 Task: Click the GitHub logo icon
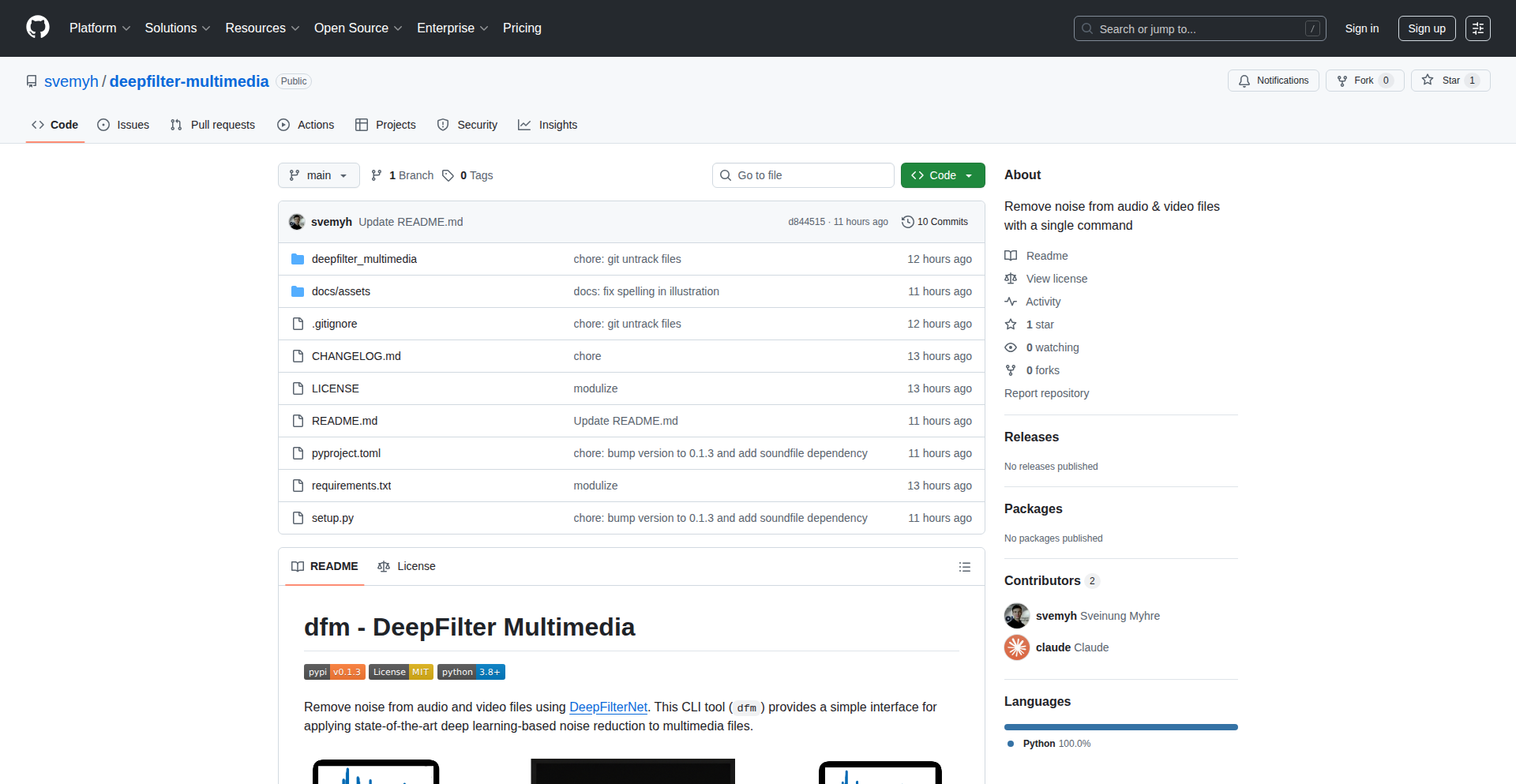[x=38, y=28]
